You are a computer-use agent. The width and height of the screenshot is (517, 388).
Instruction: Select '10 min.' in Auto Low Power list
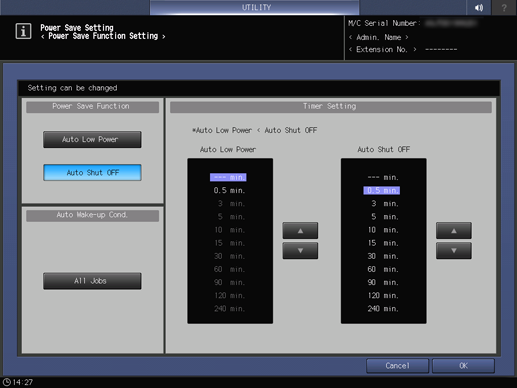(229, 230)
